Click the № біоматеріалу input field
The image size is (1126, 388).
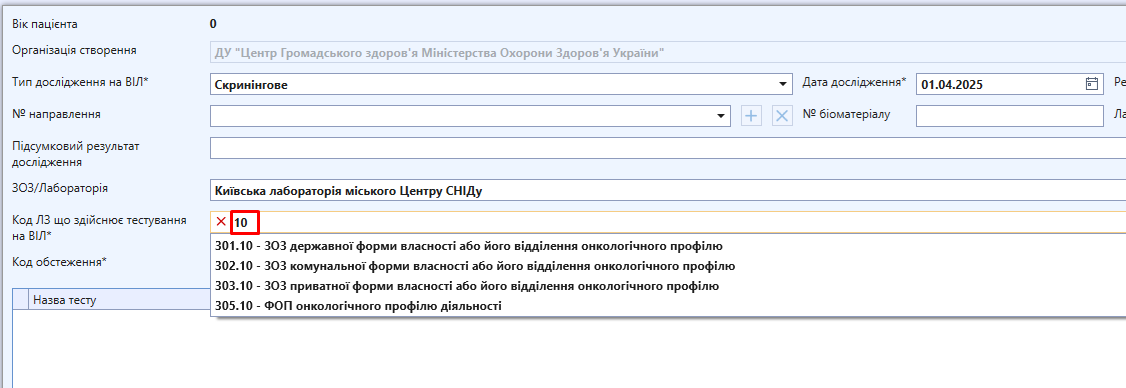coord(1010,116)
